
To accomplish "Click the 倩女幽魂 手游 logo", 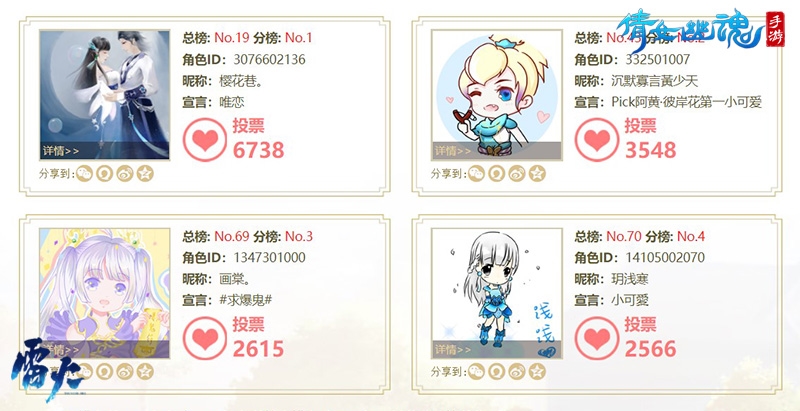I will (x=700, y=29).
